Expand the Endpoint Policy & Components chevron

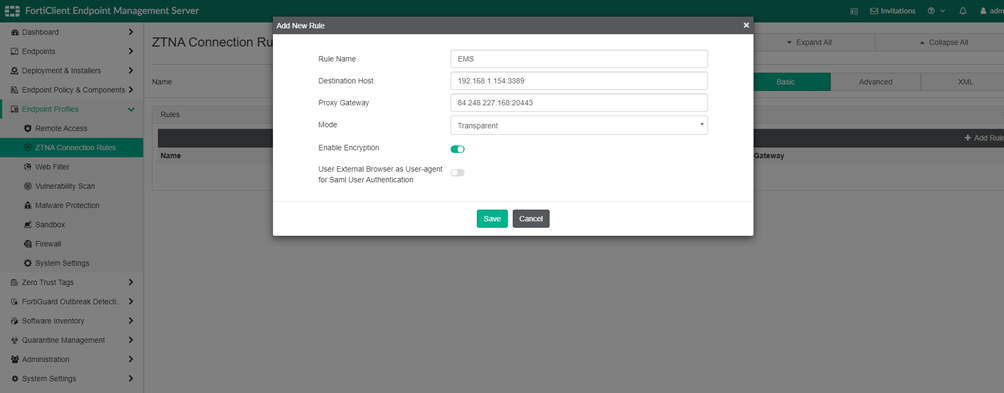point(131,90)
